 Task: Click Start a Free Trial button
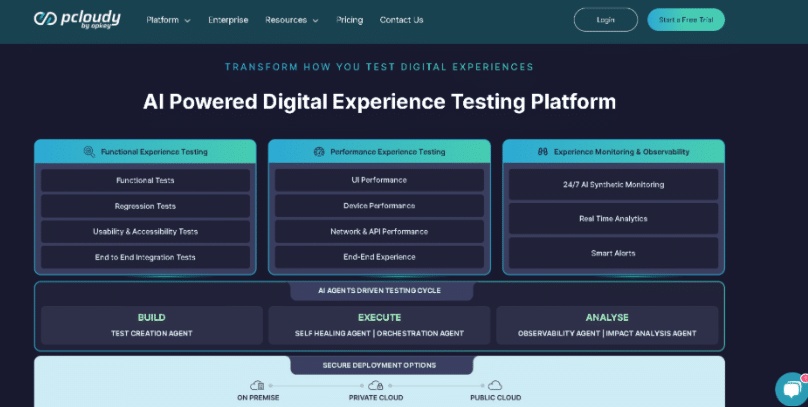pyautogui.click(x=685, y=20)
